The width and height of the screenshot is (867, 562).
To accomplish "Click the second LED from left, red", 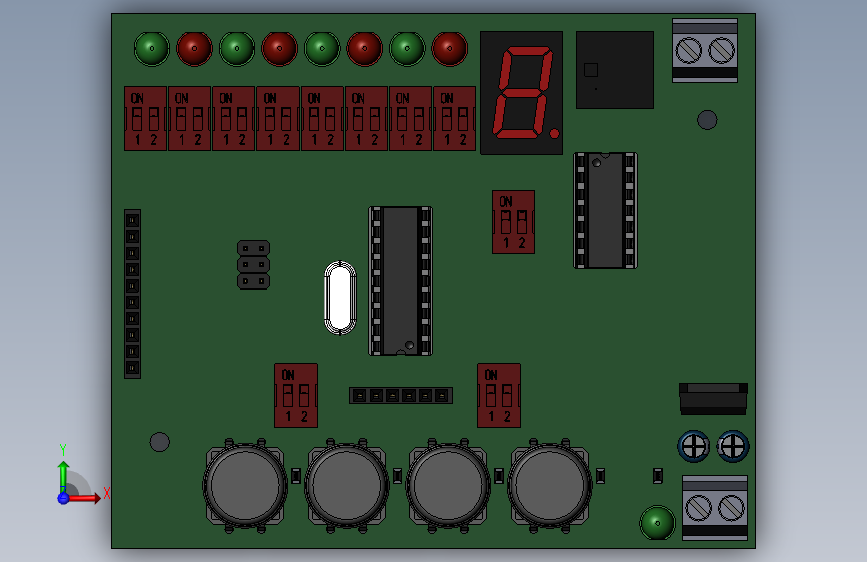I will [x=194, y=49].
